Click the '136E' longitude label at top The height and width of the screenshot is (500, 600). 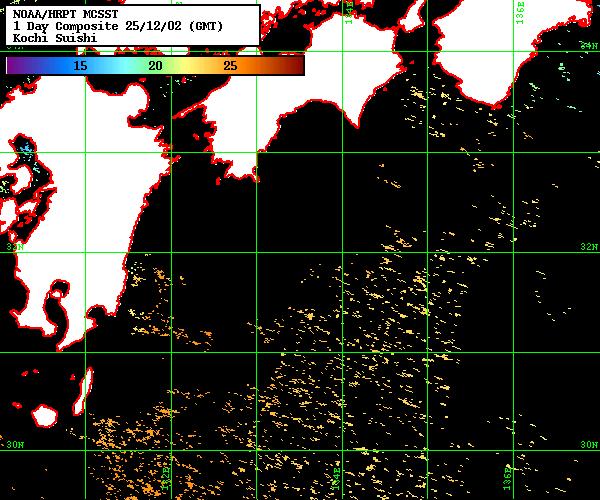(522, 17)
